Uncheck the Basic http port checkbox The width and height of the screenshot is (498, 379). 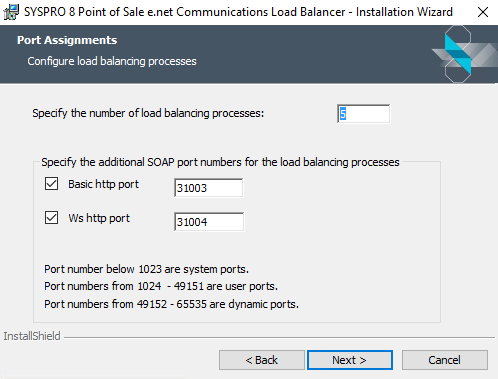point(51,184)
